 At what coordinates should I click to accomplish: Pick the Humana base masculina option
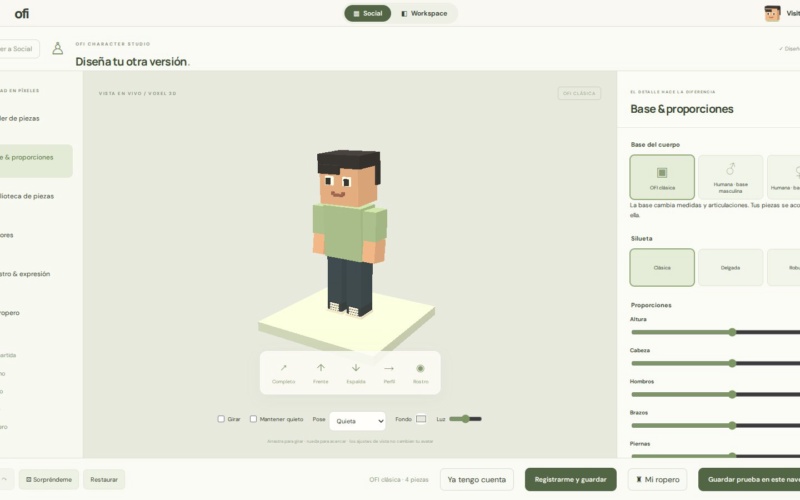(x=730, y=177)
